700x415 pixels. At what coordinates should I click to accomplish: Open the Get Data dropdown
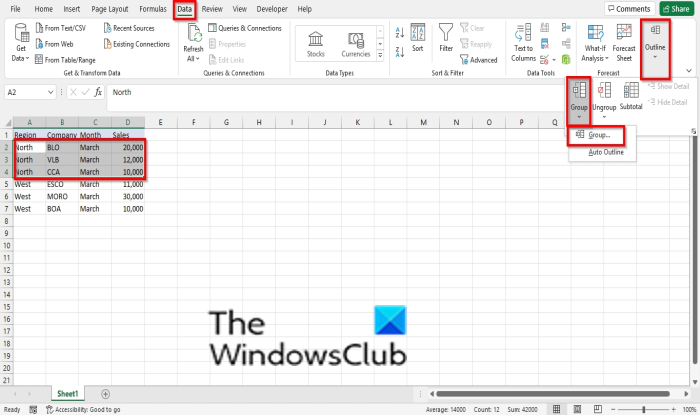21,43
